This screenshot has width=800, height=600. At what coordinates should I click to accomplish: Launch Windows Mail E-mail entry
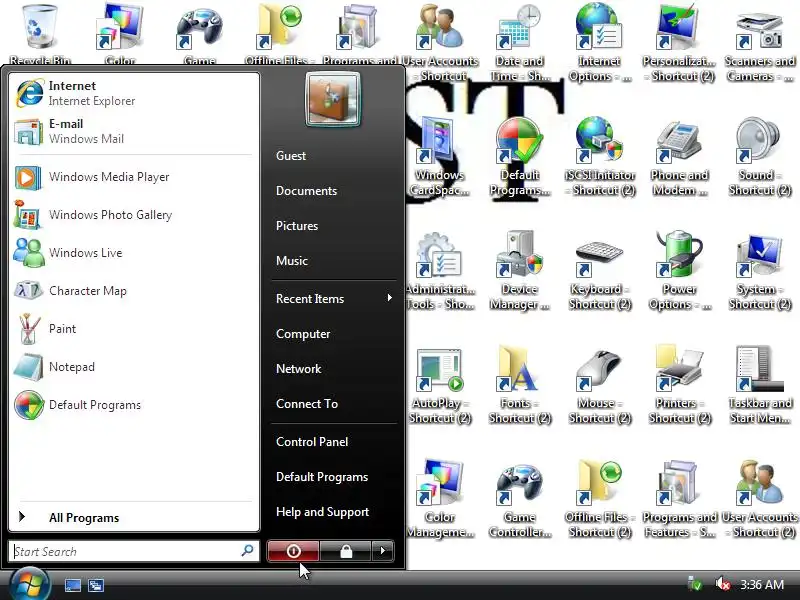[x=134, y=131]
